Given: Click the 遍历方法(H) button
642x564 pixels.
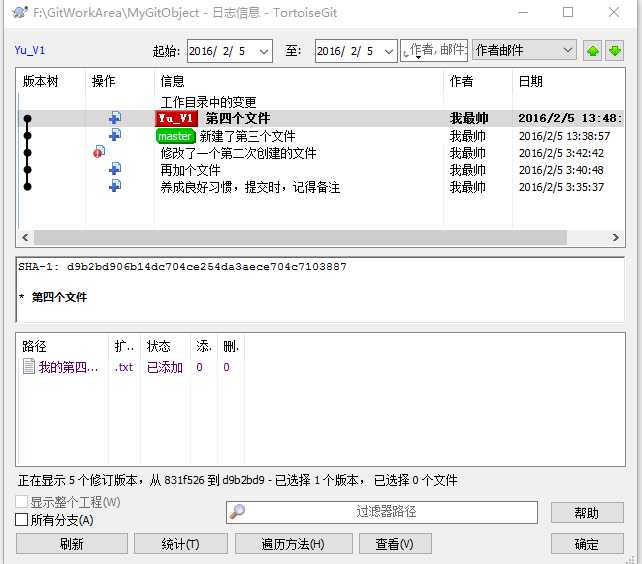Looking at the screenshot, I should tap(293, 544).
